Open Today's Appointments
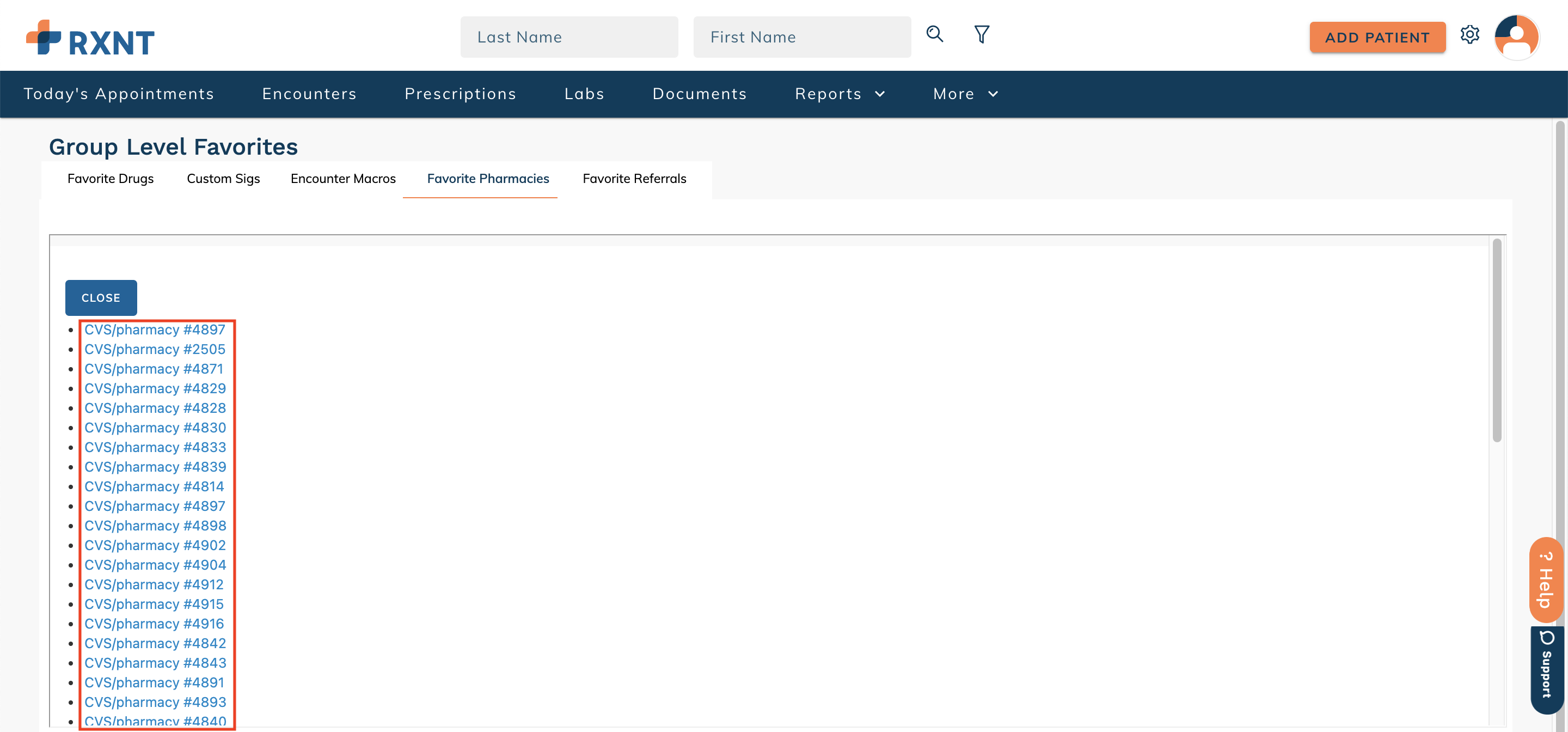The image size is (1568, 732). pos(119,94)
